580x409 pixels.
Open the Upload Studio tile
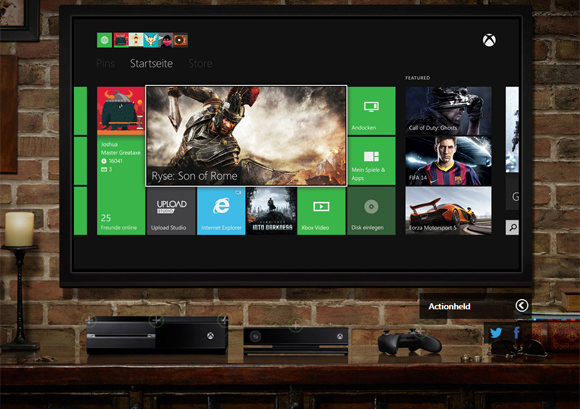(x=171, y=211)
